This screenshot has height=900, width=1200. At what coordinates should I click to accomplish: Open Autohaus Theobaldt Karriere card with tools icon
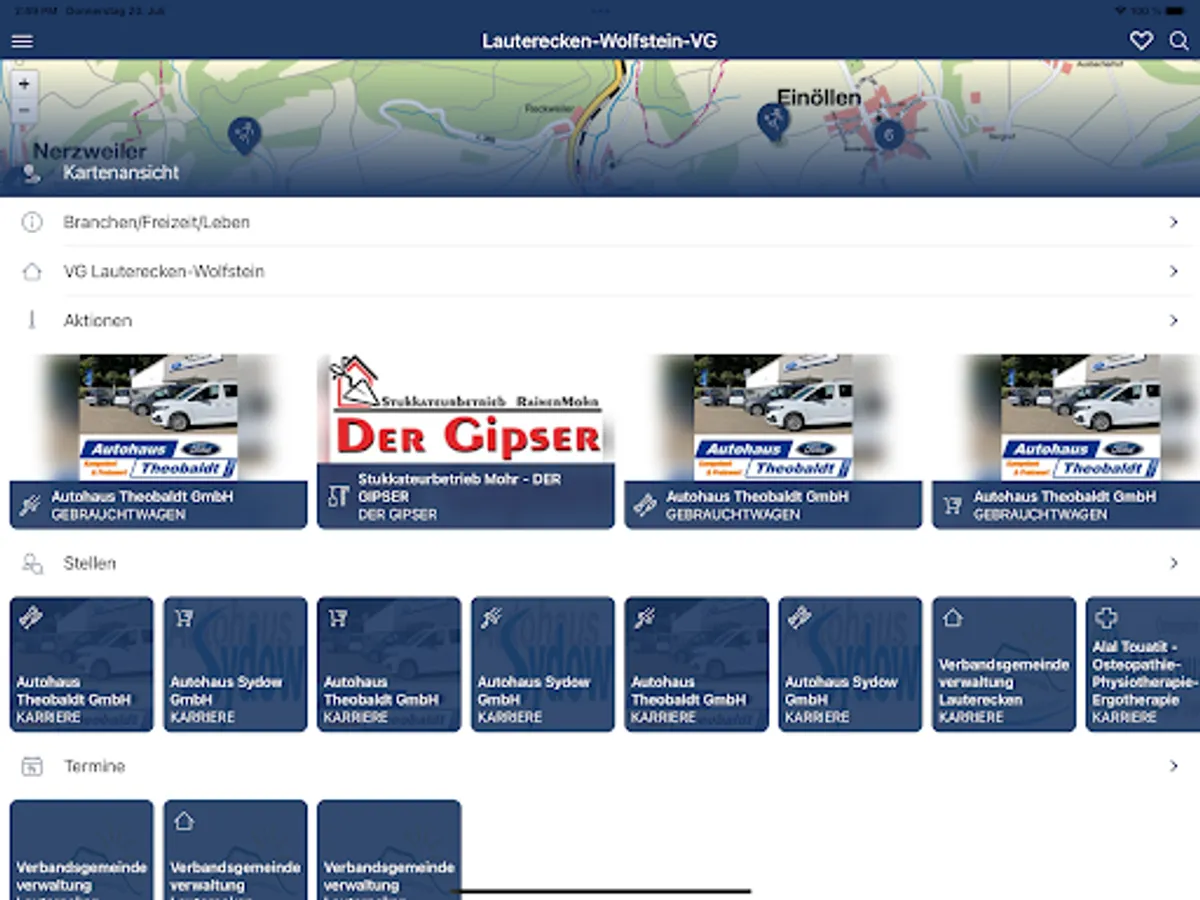point(697,664)
